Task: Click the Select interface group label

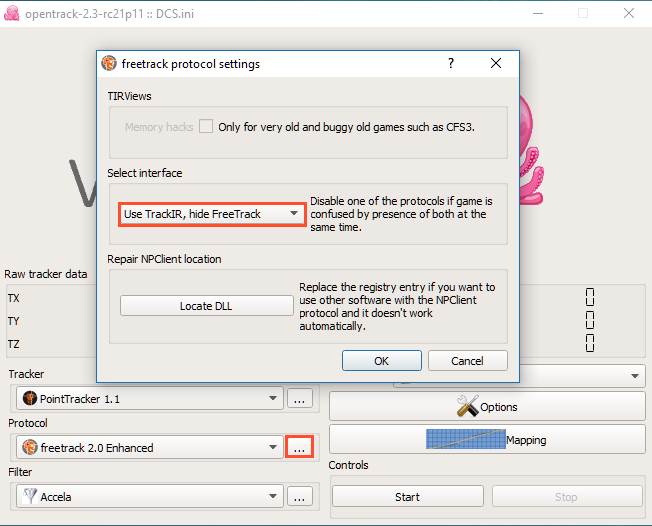Action: click(x=145, y=173)
